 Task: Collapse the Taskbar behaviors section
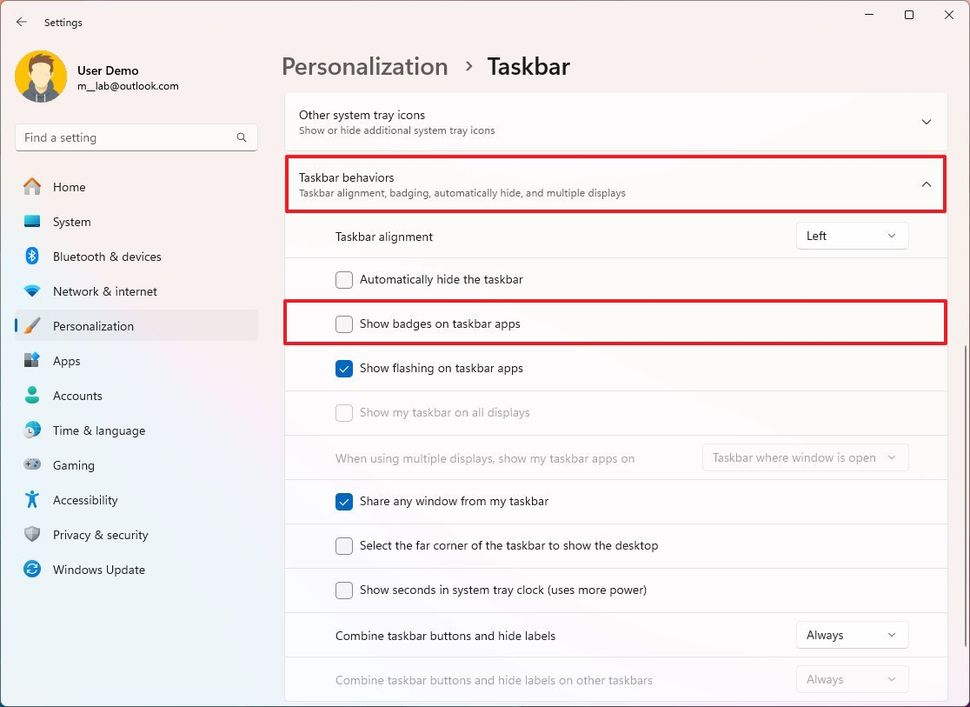pyautogui.click(x=926, y=184)
